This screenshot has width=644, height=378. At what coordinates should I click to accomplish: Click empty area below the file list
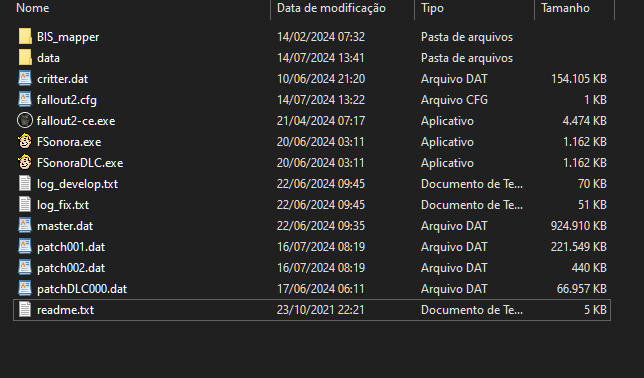(312, 349)
